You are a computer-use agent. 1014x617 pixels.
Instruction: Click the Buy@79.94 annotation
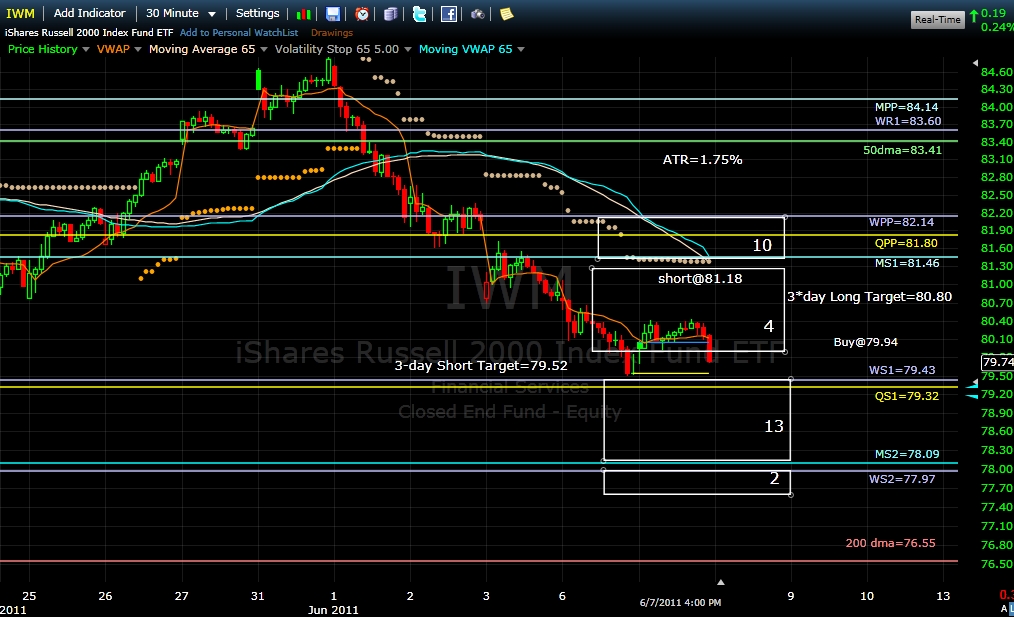click(x=865, y=342)
